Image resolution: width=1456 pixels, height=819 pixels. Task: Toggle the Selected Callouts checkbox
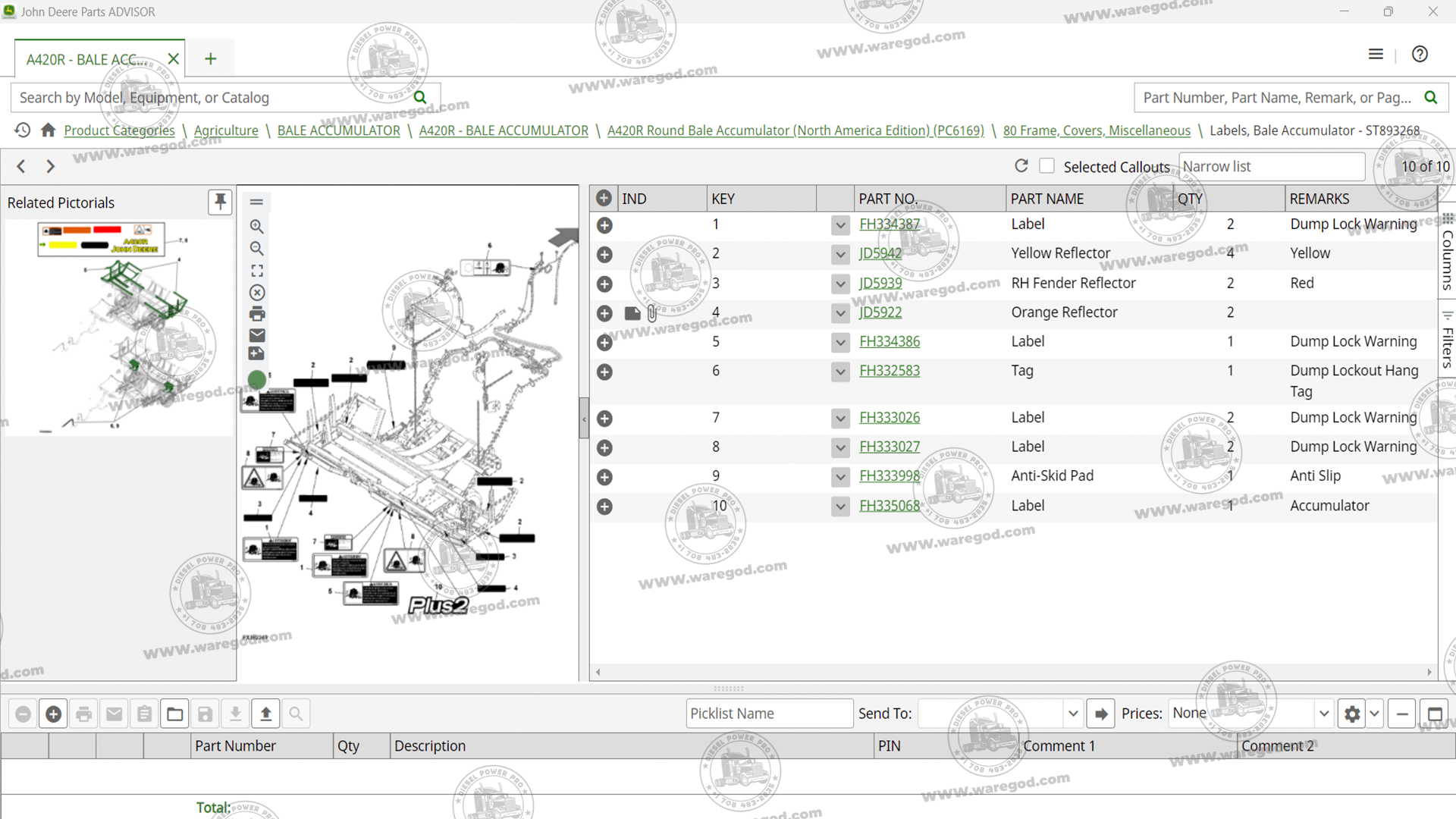tap(1046, 165)
